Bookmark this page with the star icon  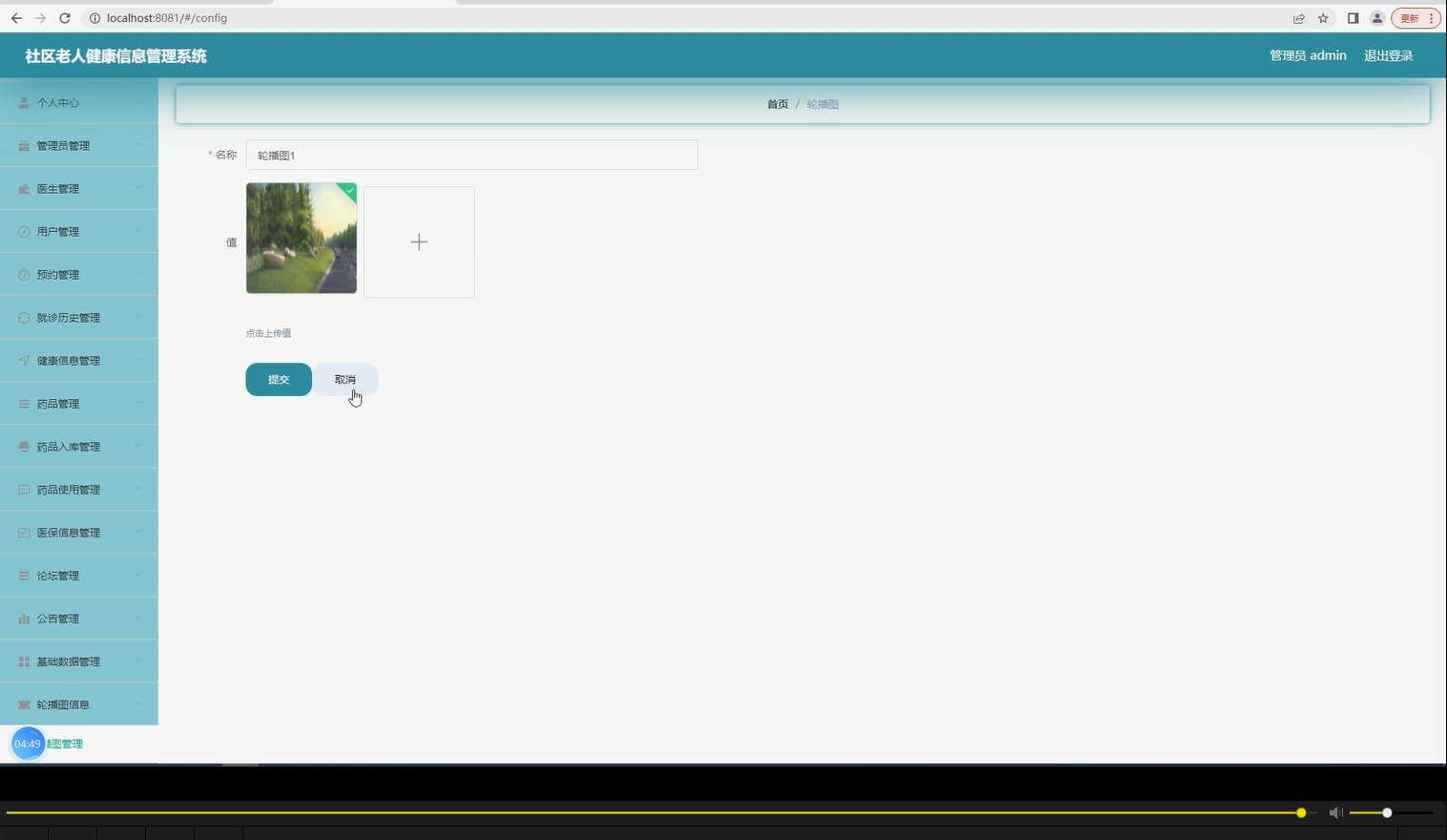[x=1323, y=18]
